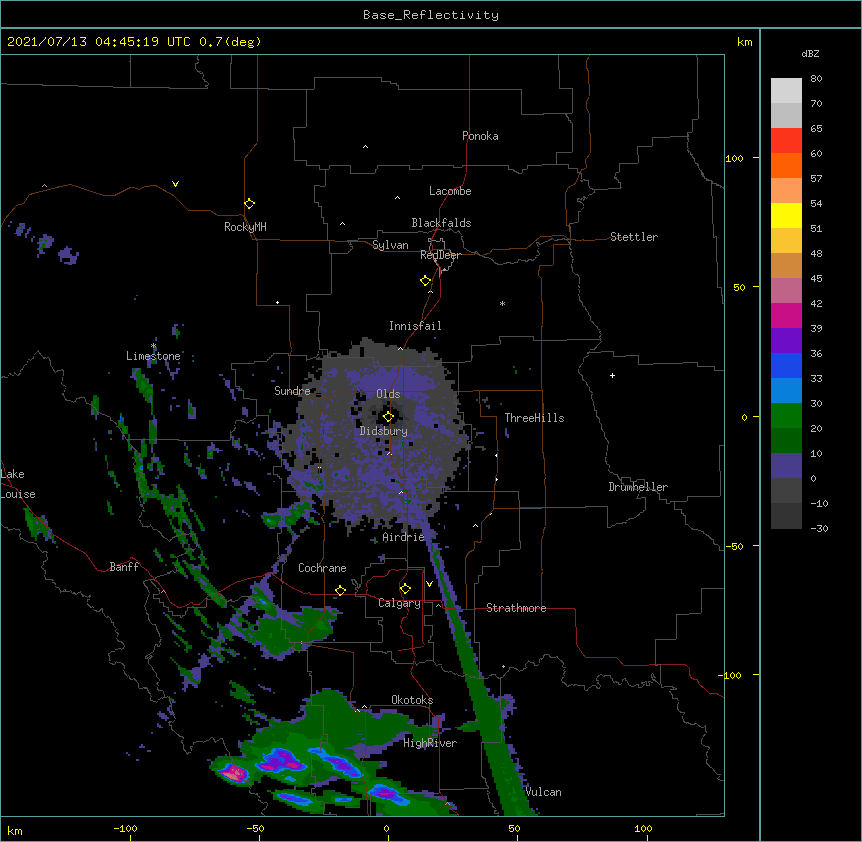
Task: Select the Calgary city label
Action: click(399, 603)
